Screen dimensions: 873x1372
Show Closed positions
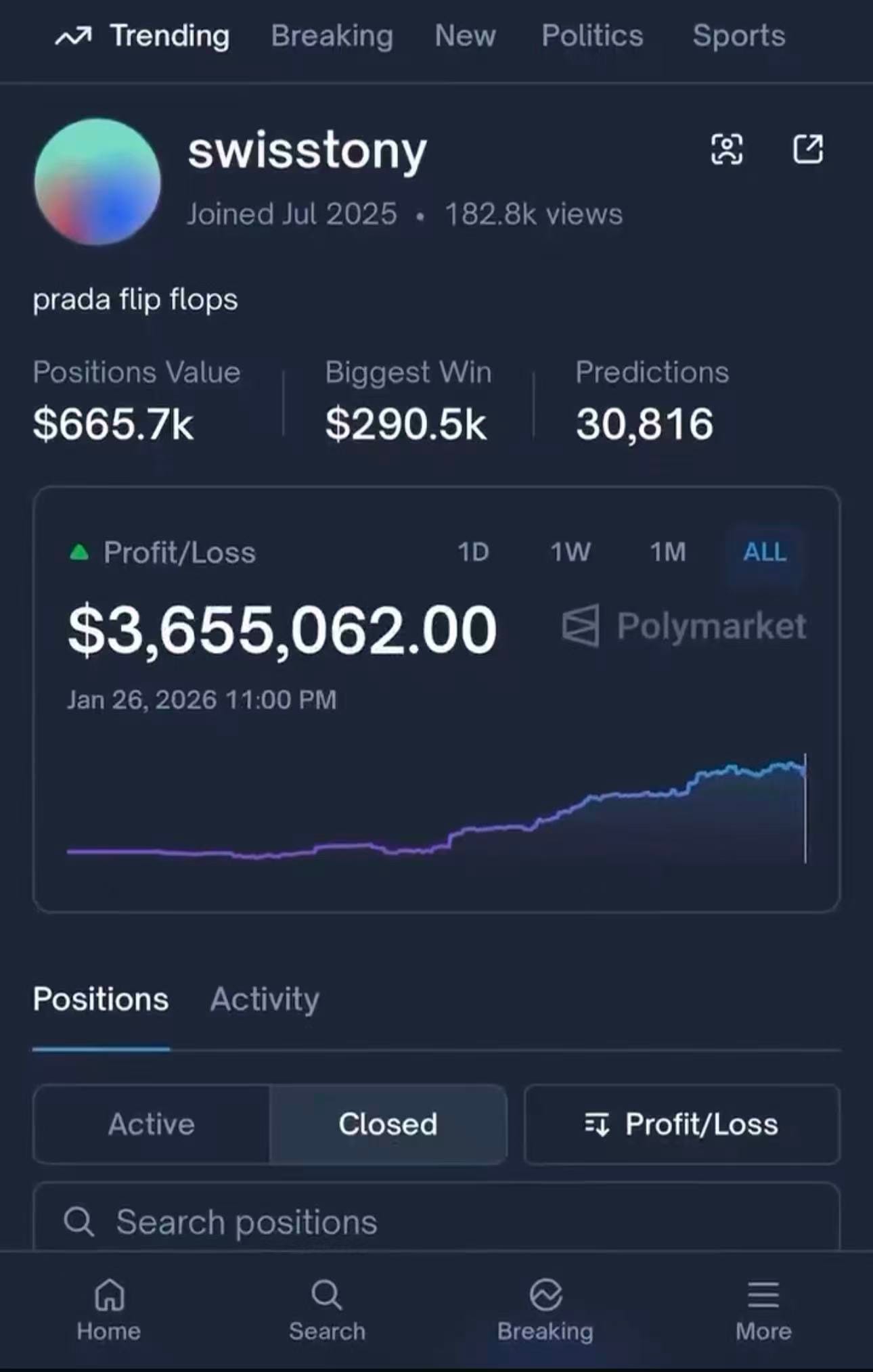click(388, 1124)
